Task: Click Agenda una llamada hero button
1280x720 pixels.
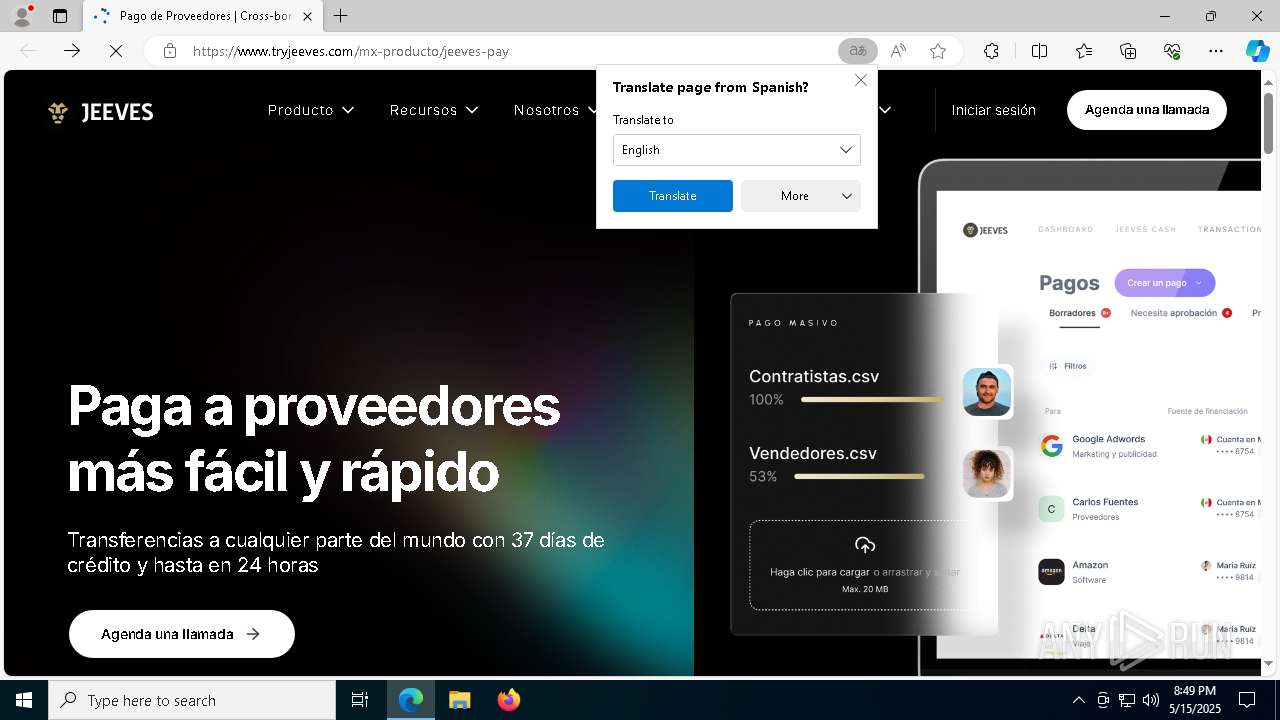Action: coord(182,634)
